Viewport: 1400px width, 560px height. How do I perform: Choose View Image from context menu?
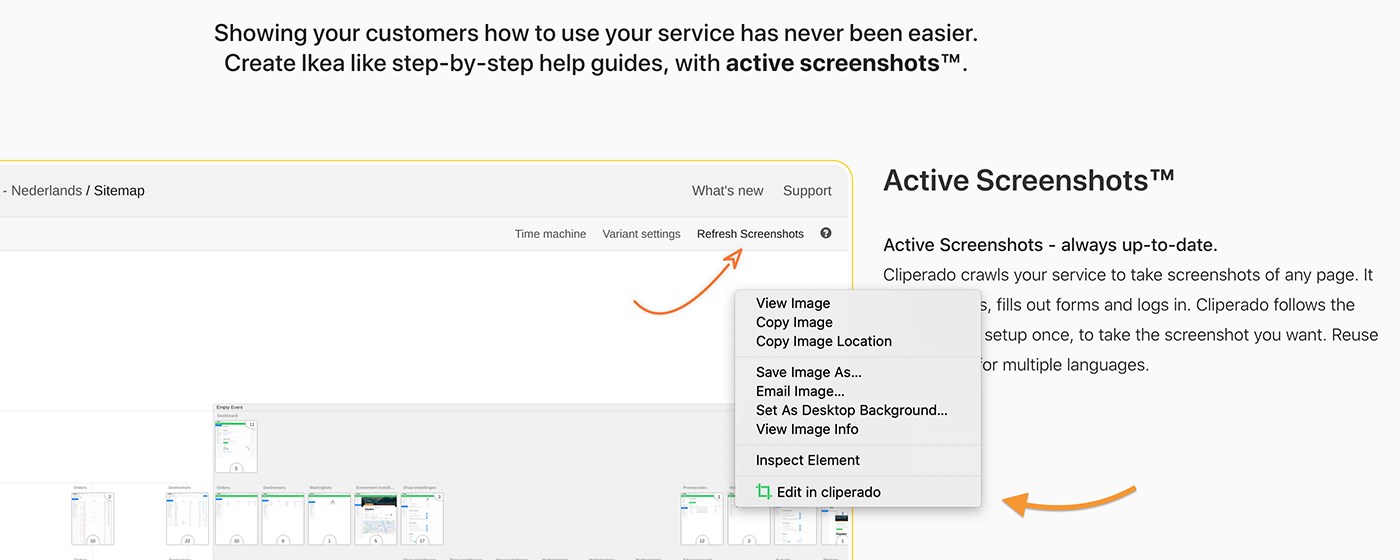(793, 303)
